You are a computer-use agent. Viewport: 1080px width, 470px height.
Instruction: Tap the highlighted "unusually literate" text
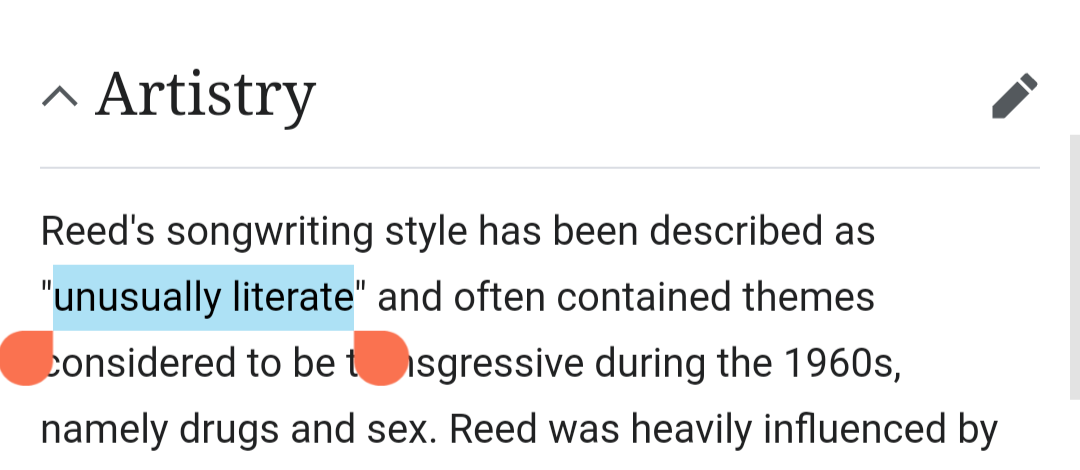pyautogui.click(x=203, y=297)
